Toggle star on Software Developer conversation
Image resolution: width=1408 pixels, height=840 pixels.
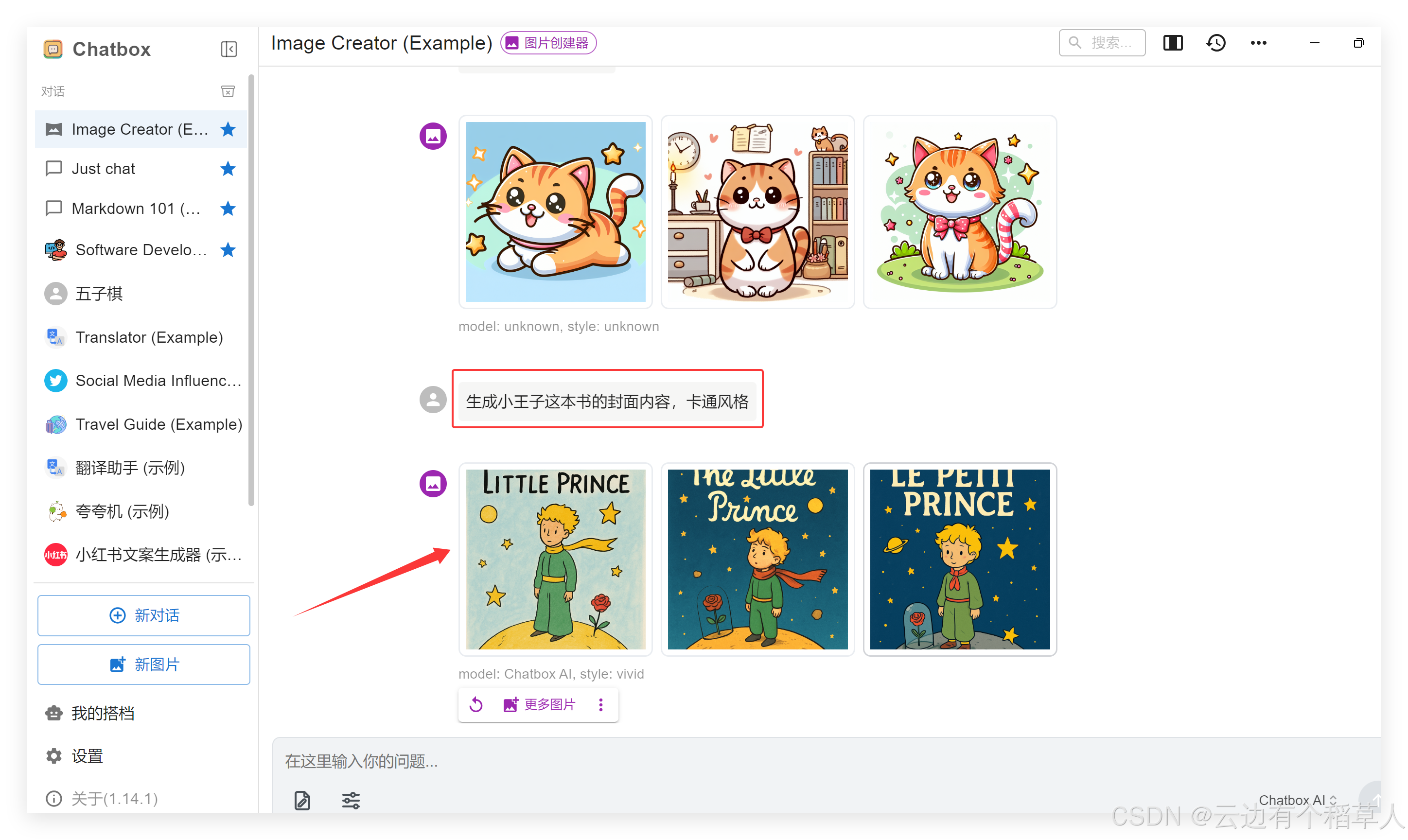[228, 250]
